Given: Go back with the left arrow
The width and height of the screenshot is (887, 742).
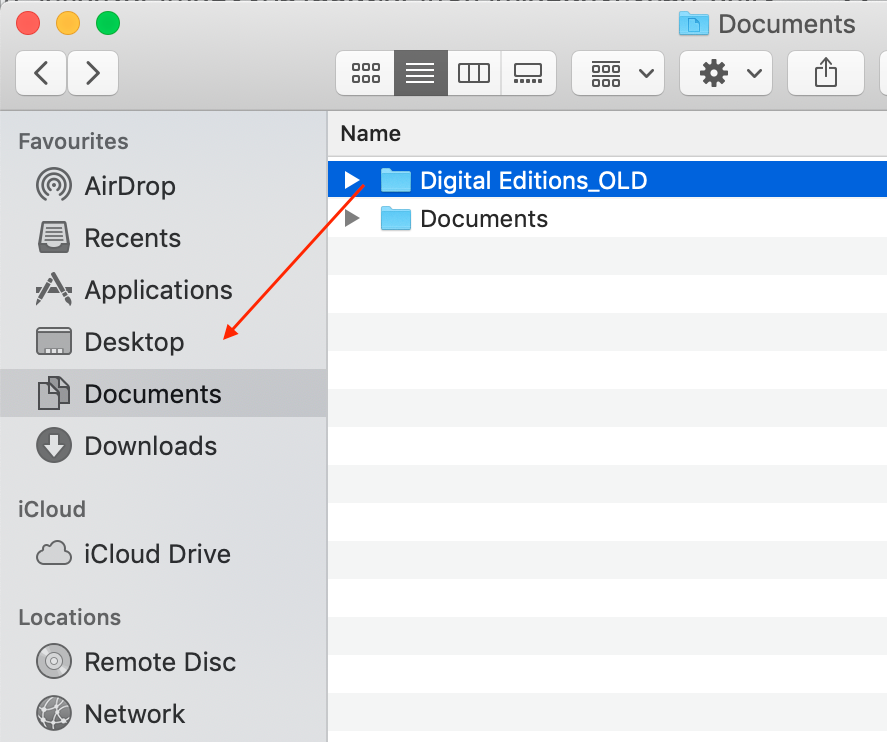Looking at the screenshot, I should pos(41,73).
